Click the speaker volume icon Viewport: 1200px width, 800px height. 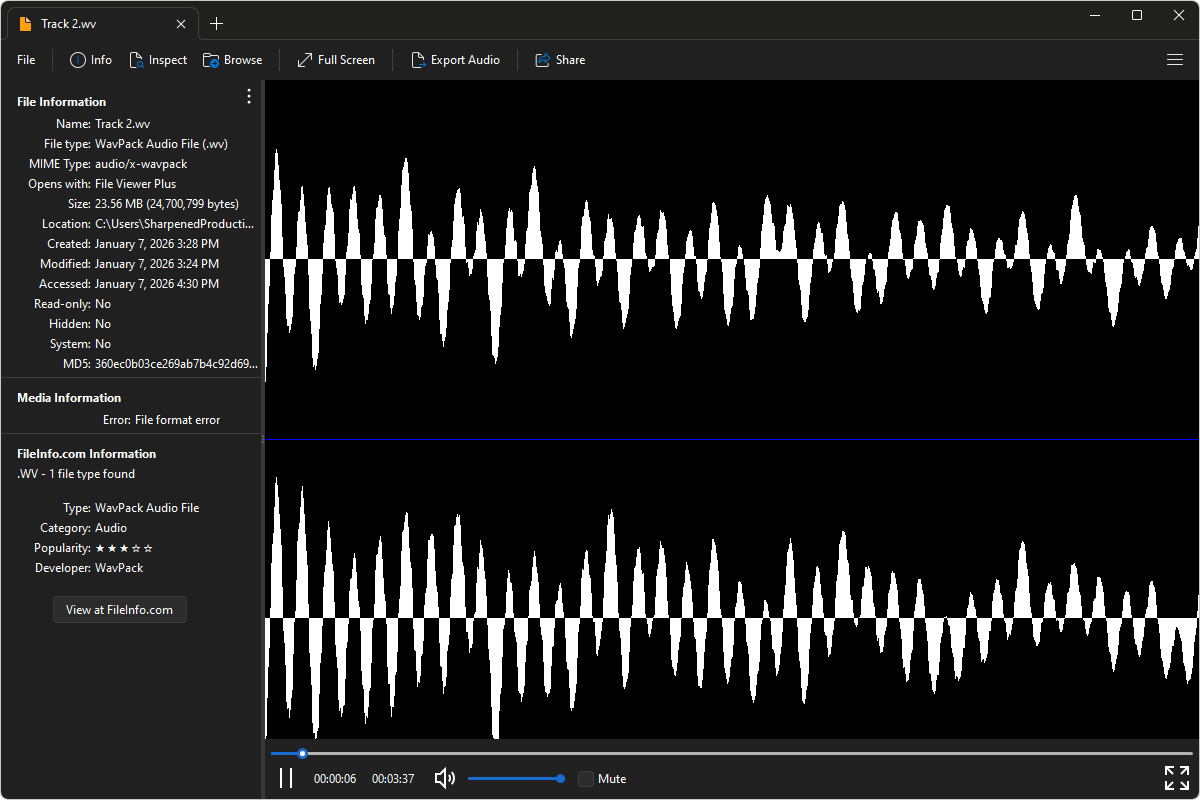(x=445, y=778)
